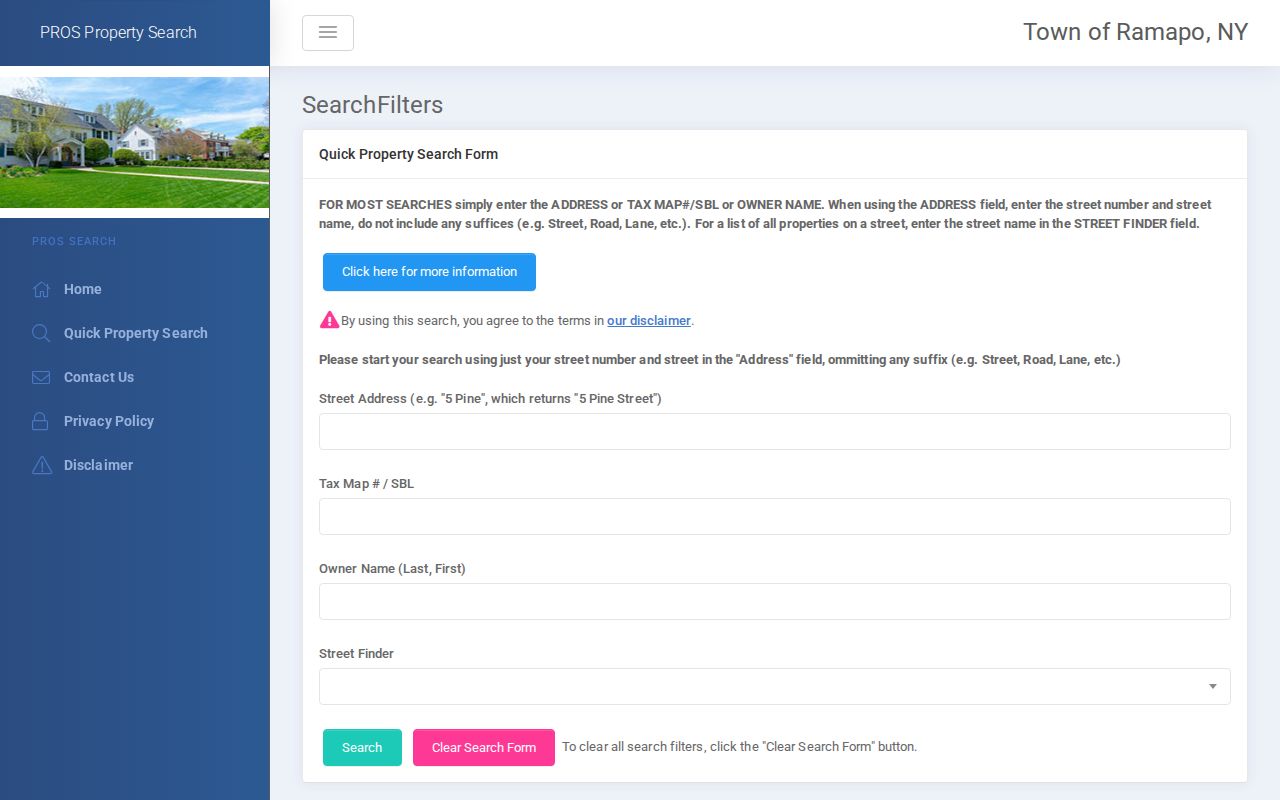Click the "Click here for more information" button
This screenshot has width=1280, height=800.
429,272
